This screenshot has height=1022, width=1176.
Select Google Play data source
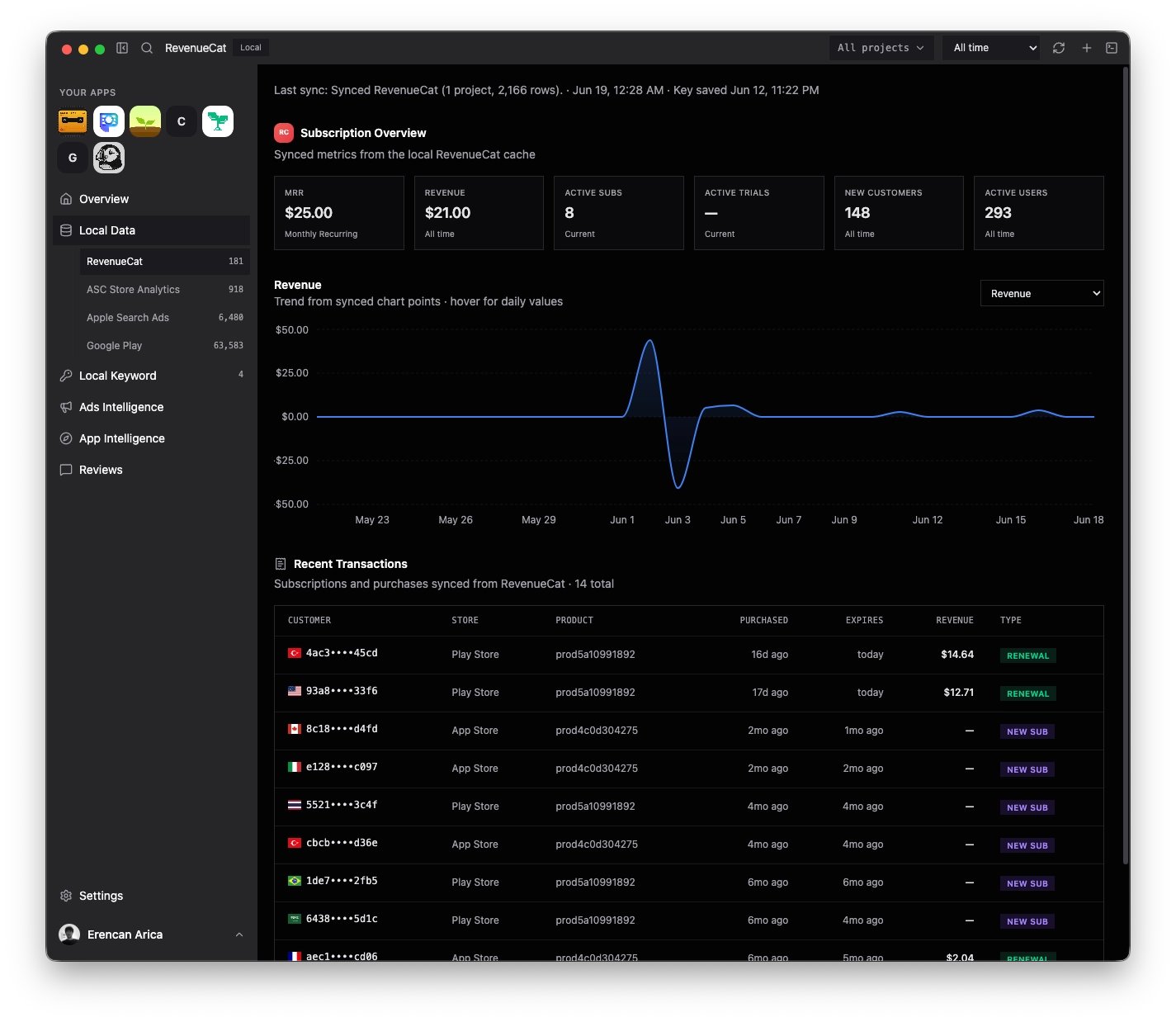pyautogui.click(x=165, y=346)
